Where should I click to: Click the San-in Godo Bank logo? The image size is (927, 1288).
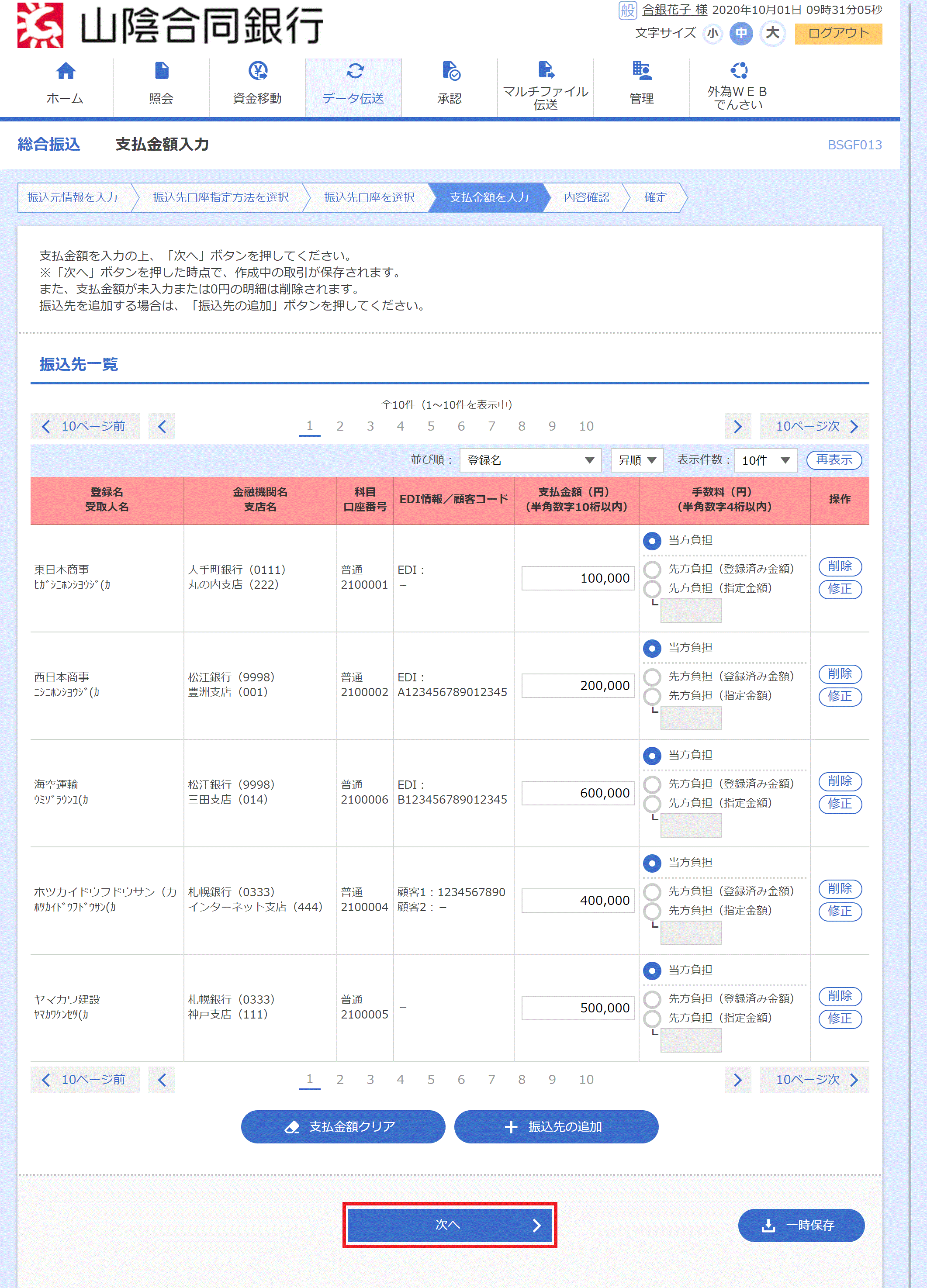point(170,25)
